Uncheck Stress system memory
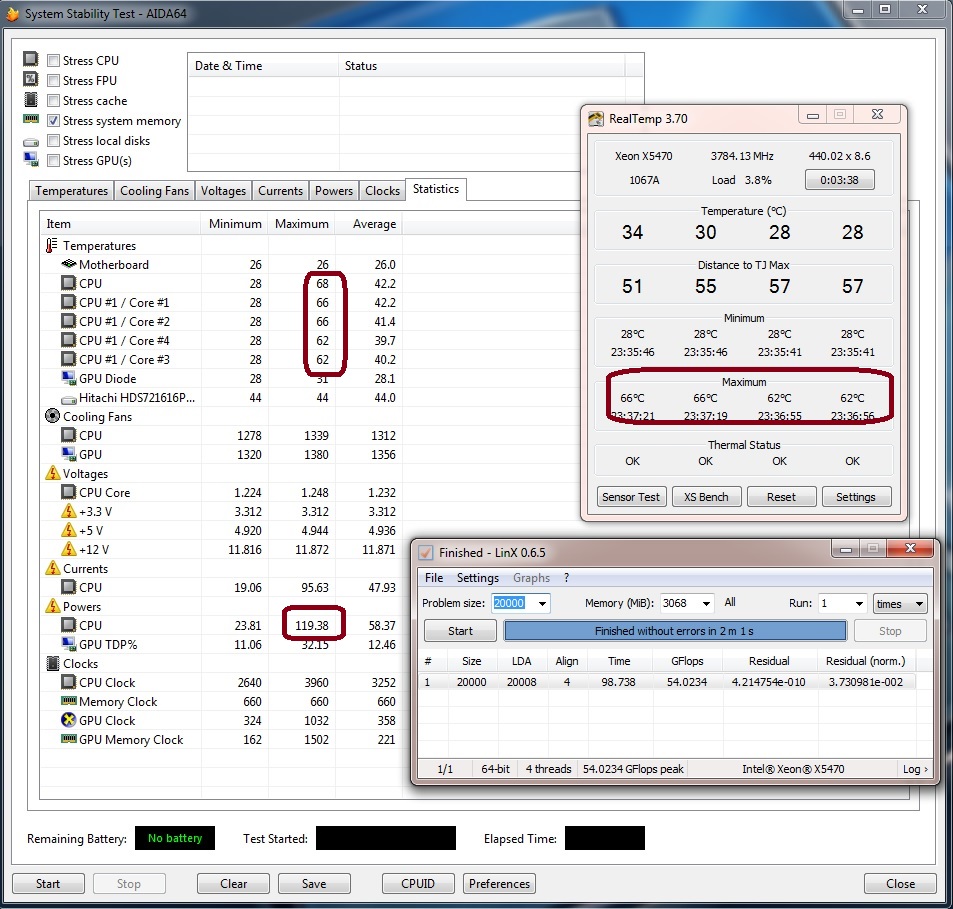This screenshot has width=953, height=909. pos(53,120)
